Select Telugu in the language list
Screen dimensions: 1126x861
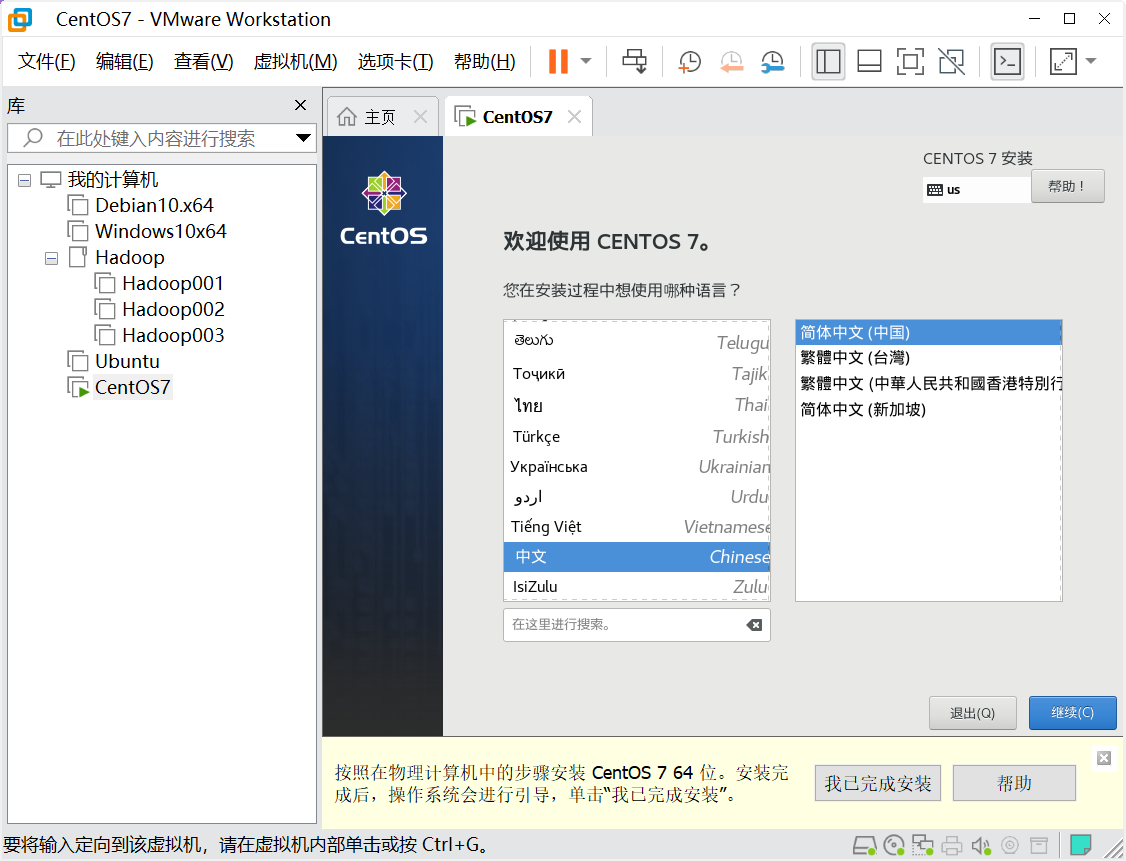[637, 342]
